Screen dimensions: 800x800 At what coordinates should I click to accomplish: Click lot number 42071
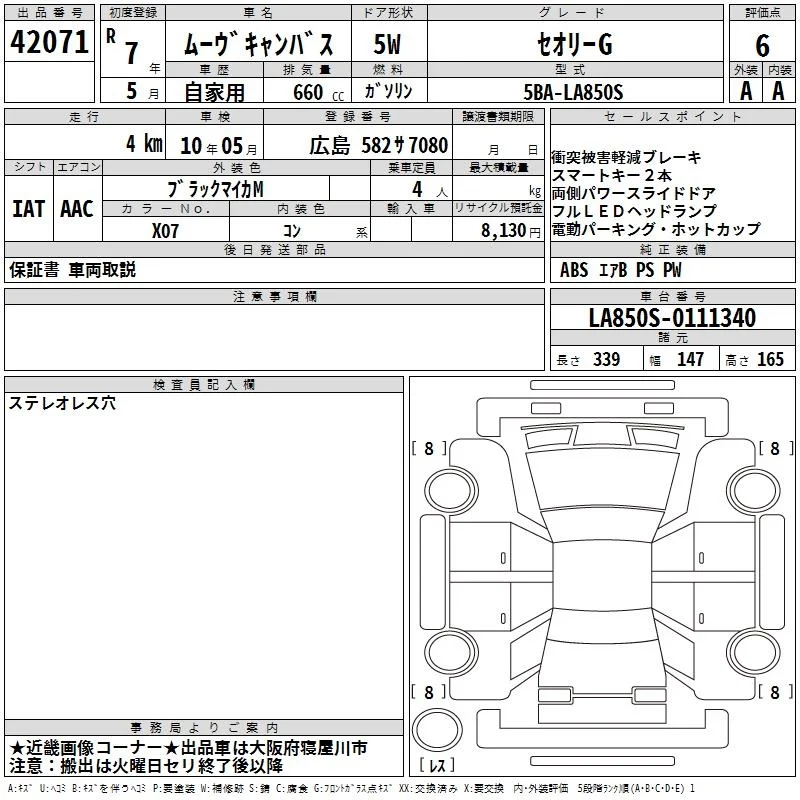(49, 41)
